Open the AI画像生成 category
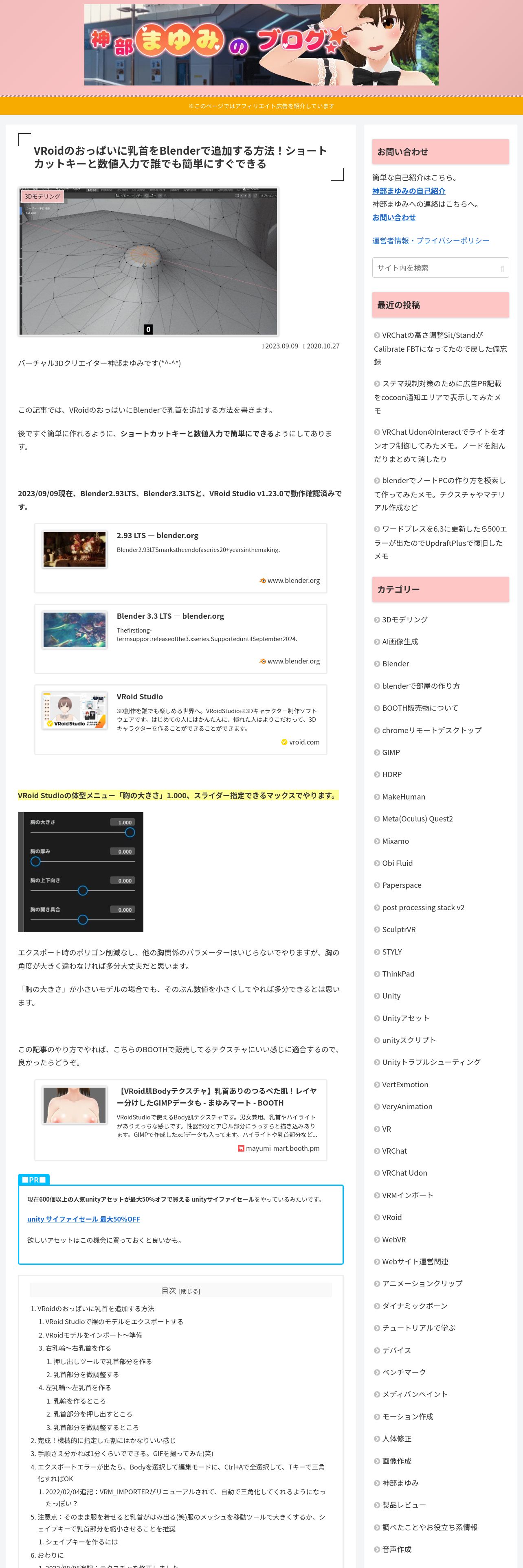 click(400, 642)
